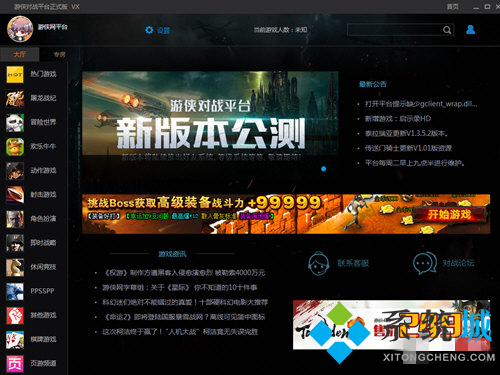Select the 冒险世界 panda icon
This screenshot has width=500, height=375.
[x=15, y=122]
